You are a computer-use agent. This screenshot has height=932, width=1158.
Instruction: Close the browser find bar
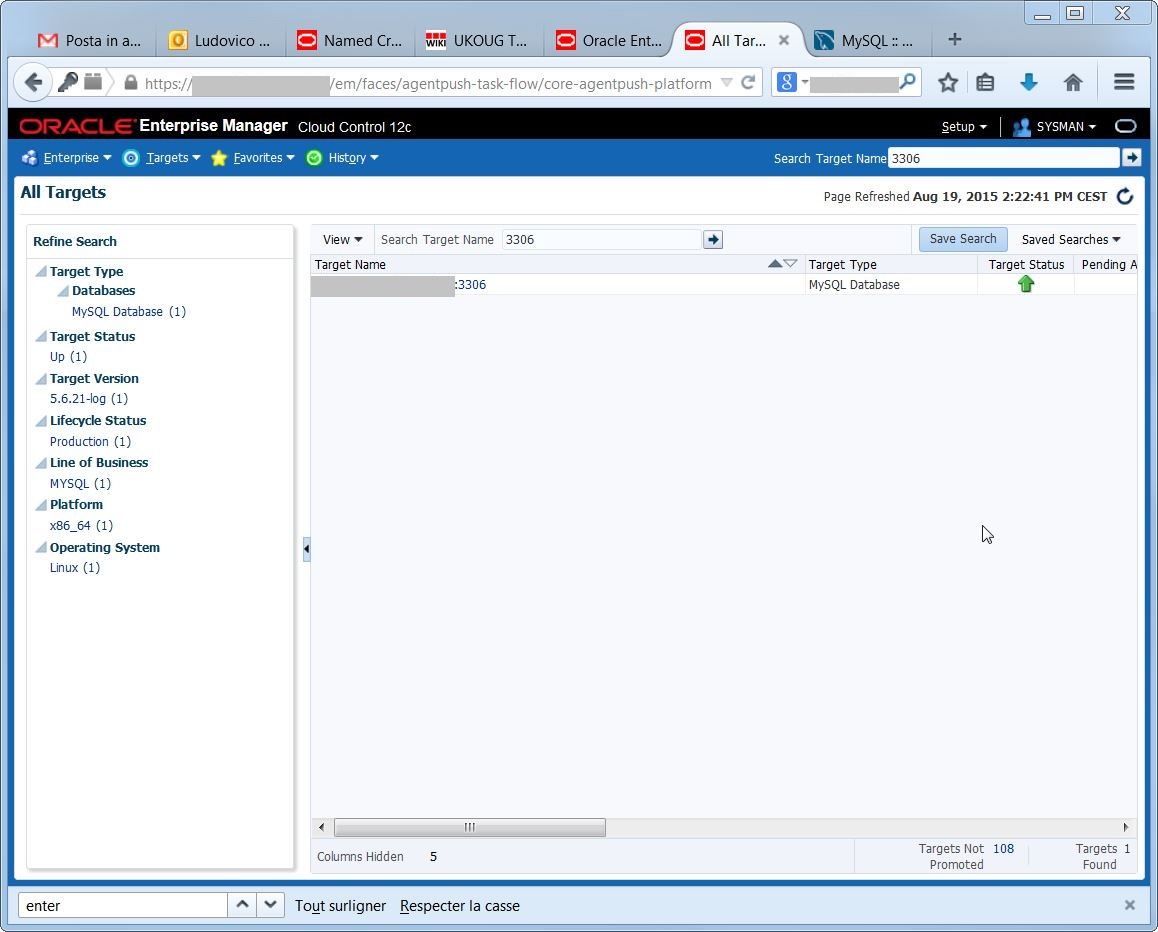(1129, 905)
